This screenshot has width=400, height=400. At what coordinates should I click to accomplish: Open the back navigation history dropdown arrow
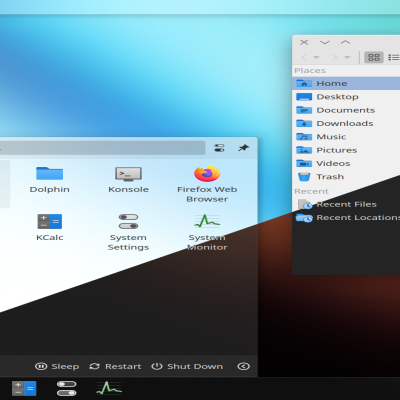[316, 57]
